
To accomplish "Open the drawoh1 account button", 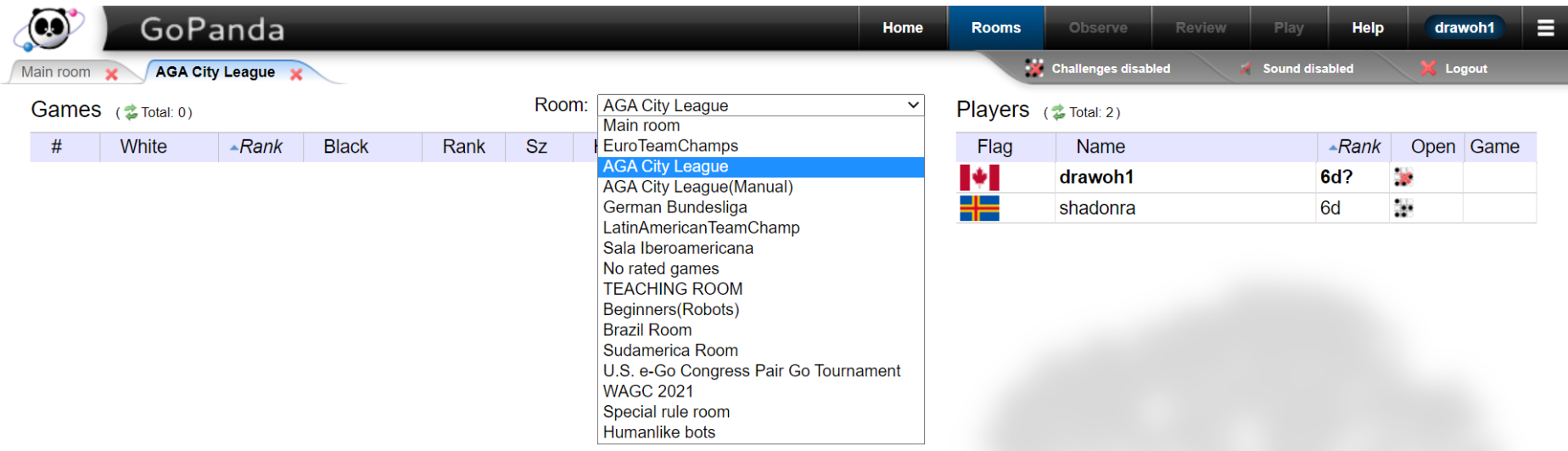I will pos(1464,28).
